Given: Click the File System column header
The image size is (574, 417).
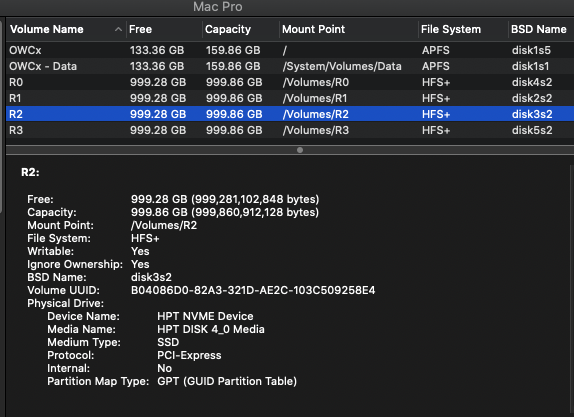Looking at the screenshot, I should coord(463,29).
